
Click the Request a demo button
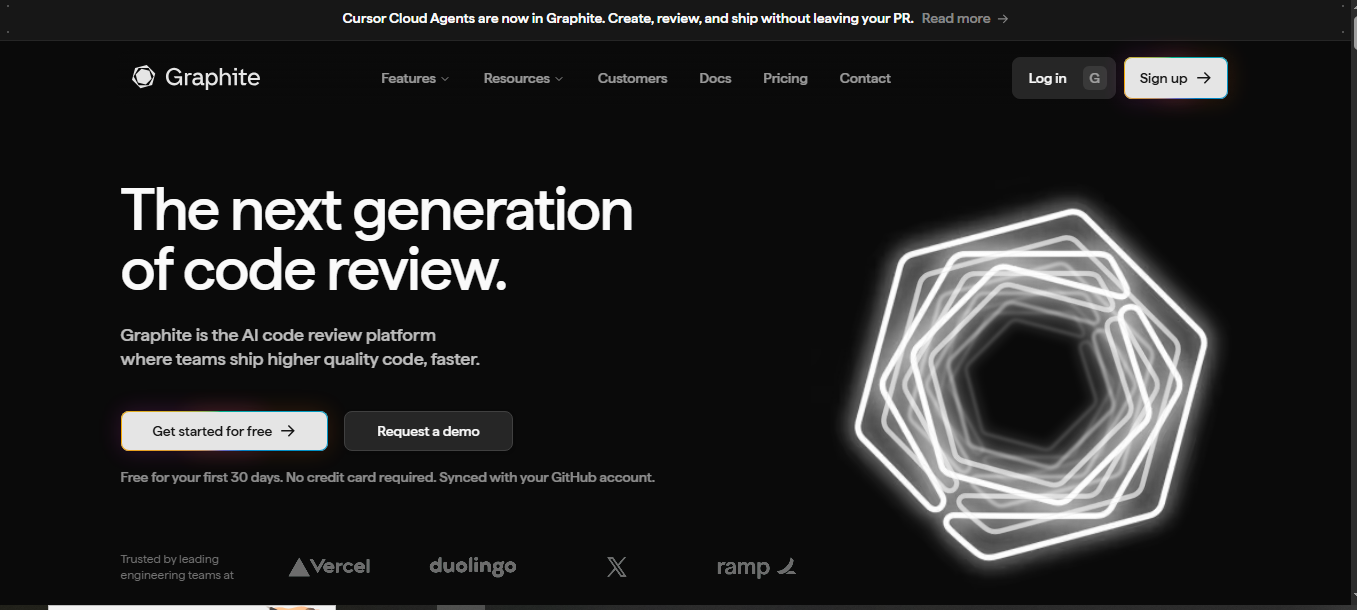pyautogui.click(x=428, y=431)
